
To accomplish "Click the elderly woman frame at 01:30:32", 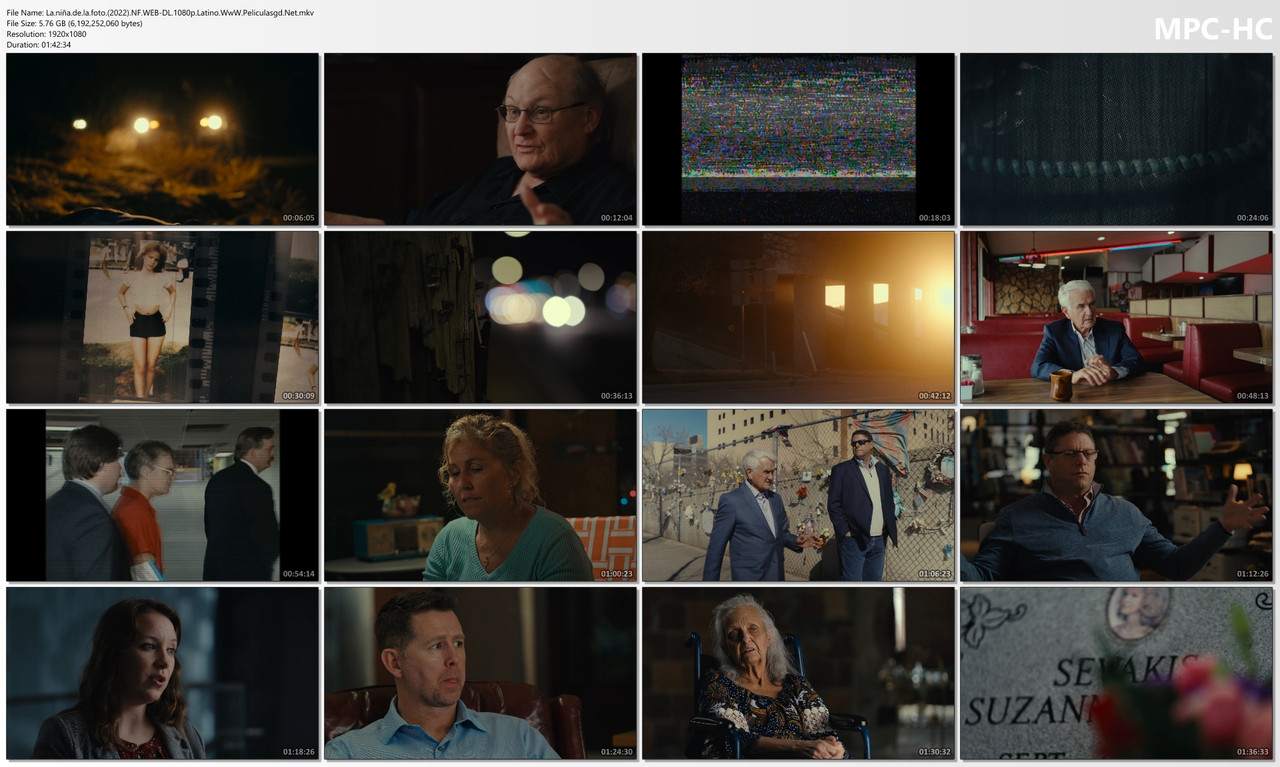I will tap(798, 673).
